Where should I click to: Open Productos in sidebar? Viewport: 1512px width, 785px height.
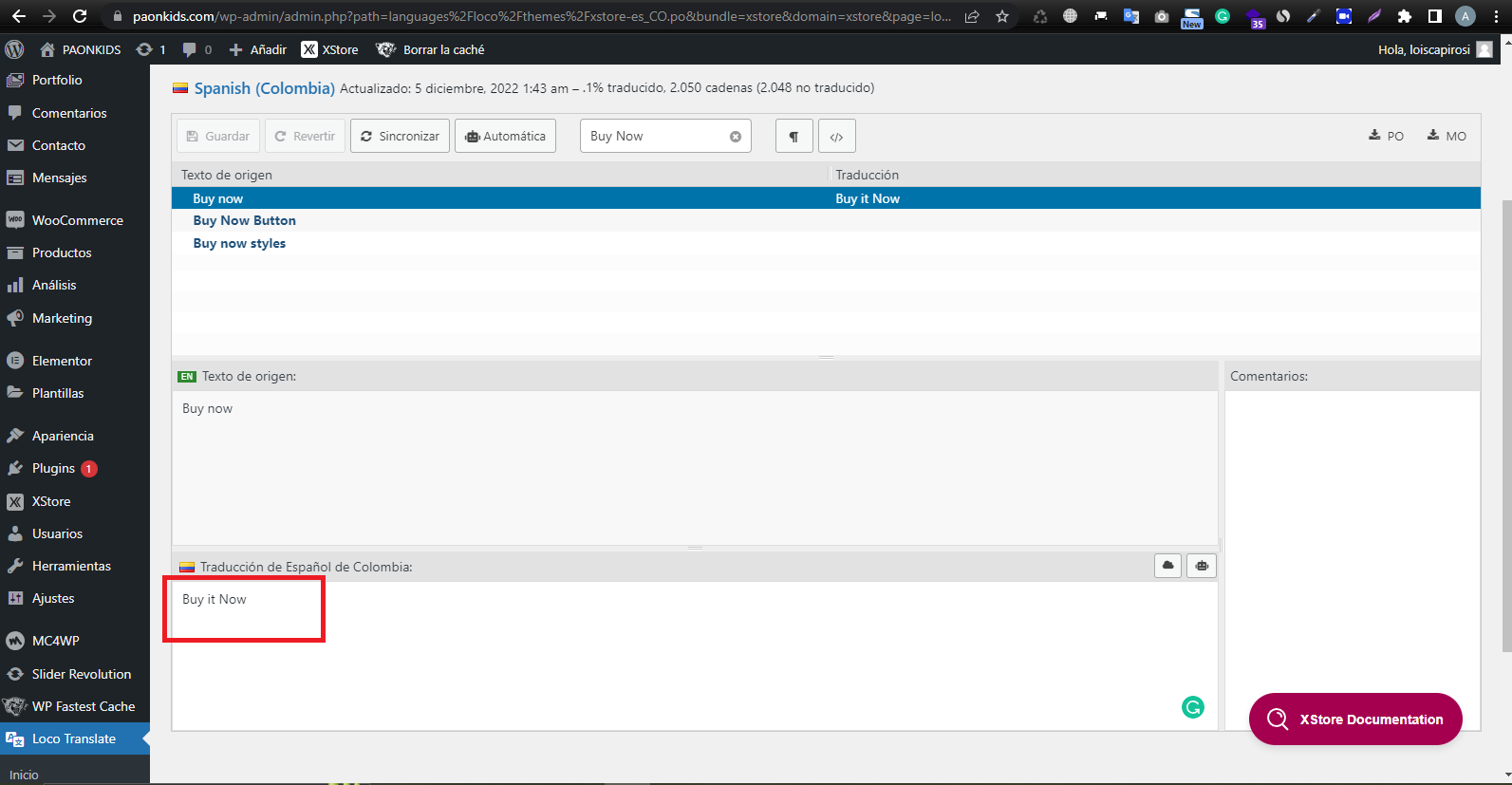74,252
